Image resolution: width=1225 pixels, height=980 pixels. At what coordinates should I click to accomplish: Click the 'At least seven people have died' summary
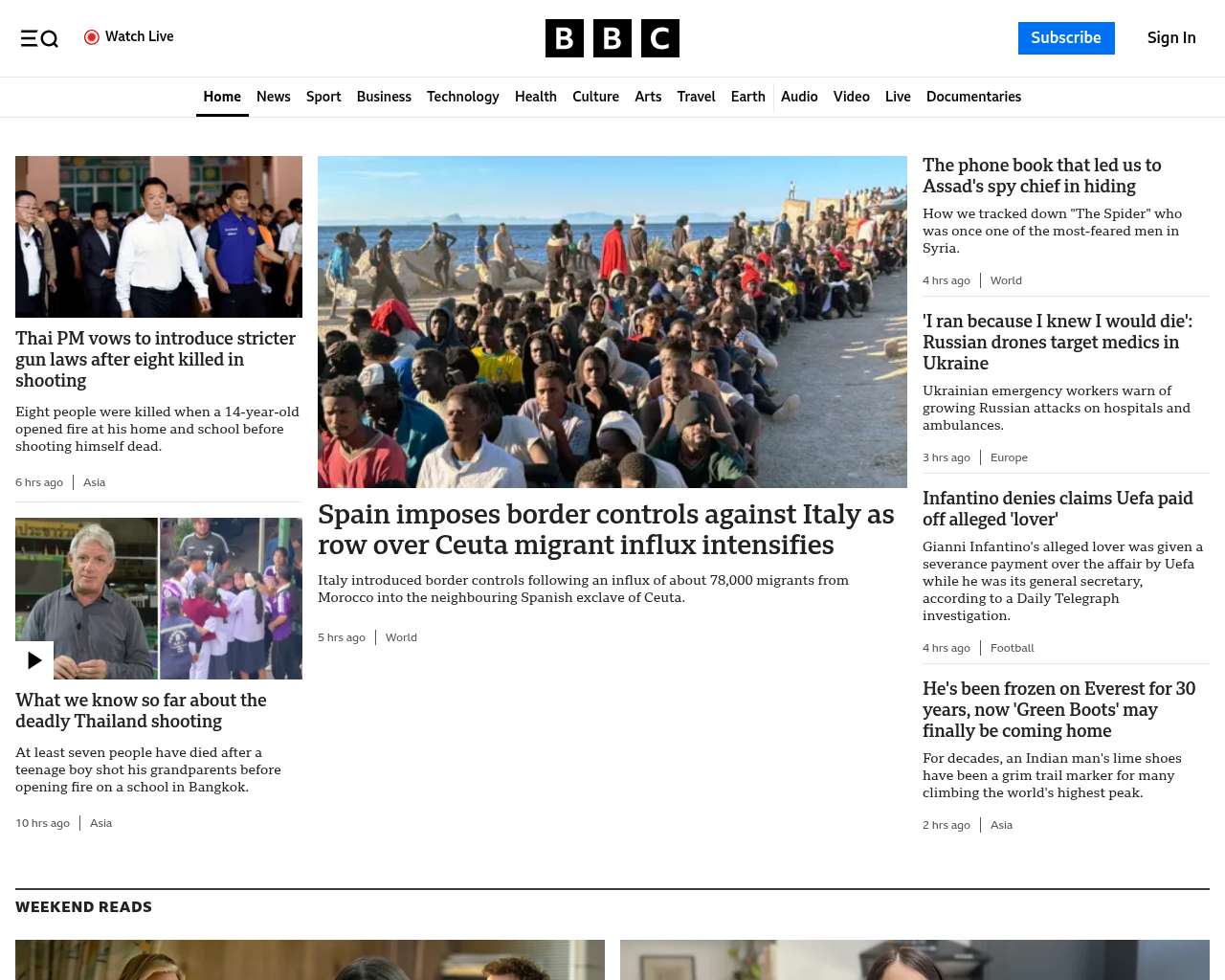[148, 769]
